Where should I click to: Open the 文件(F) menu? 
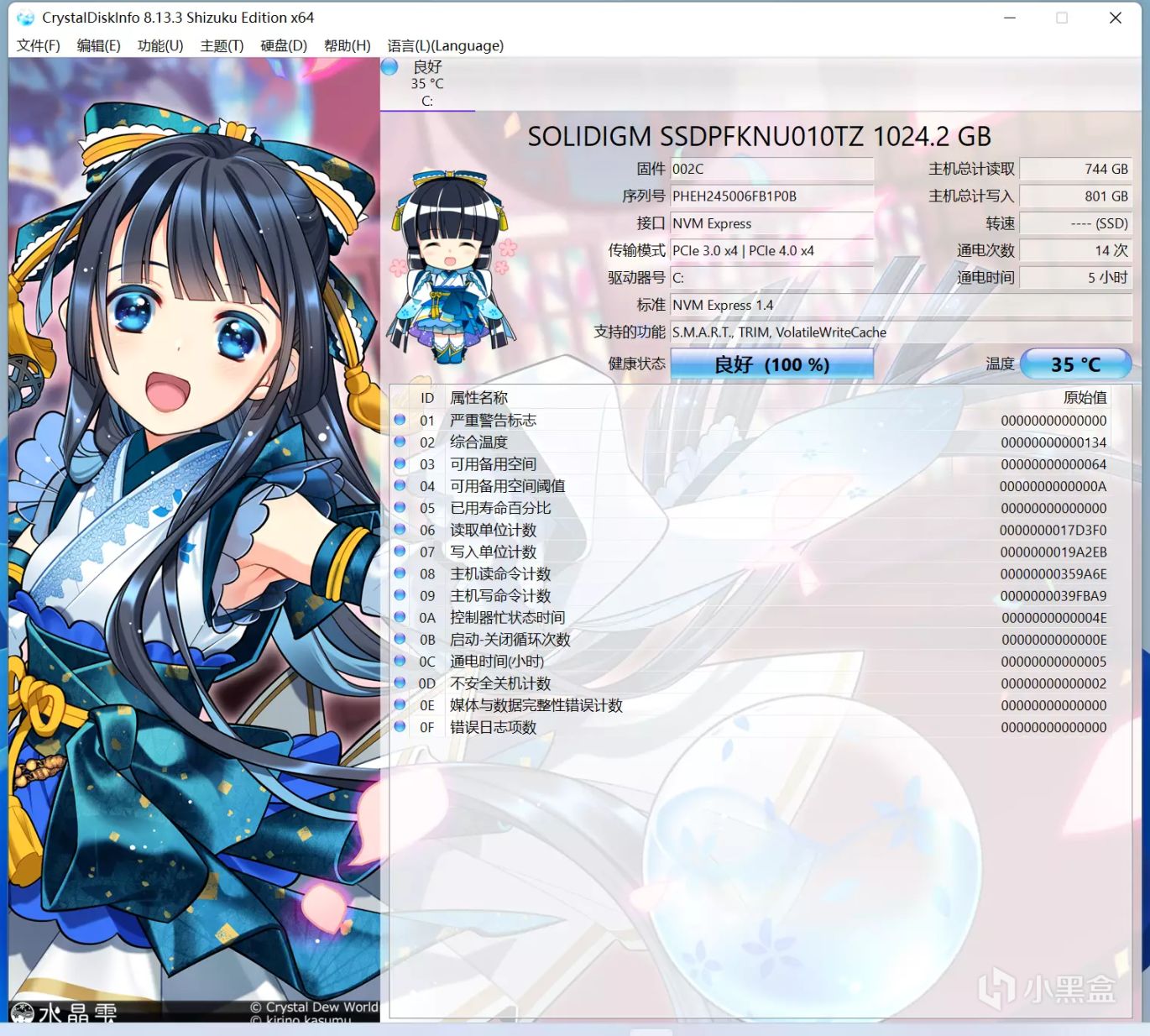point(39,45)
